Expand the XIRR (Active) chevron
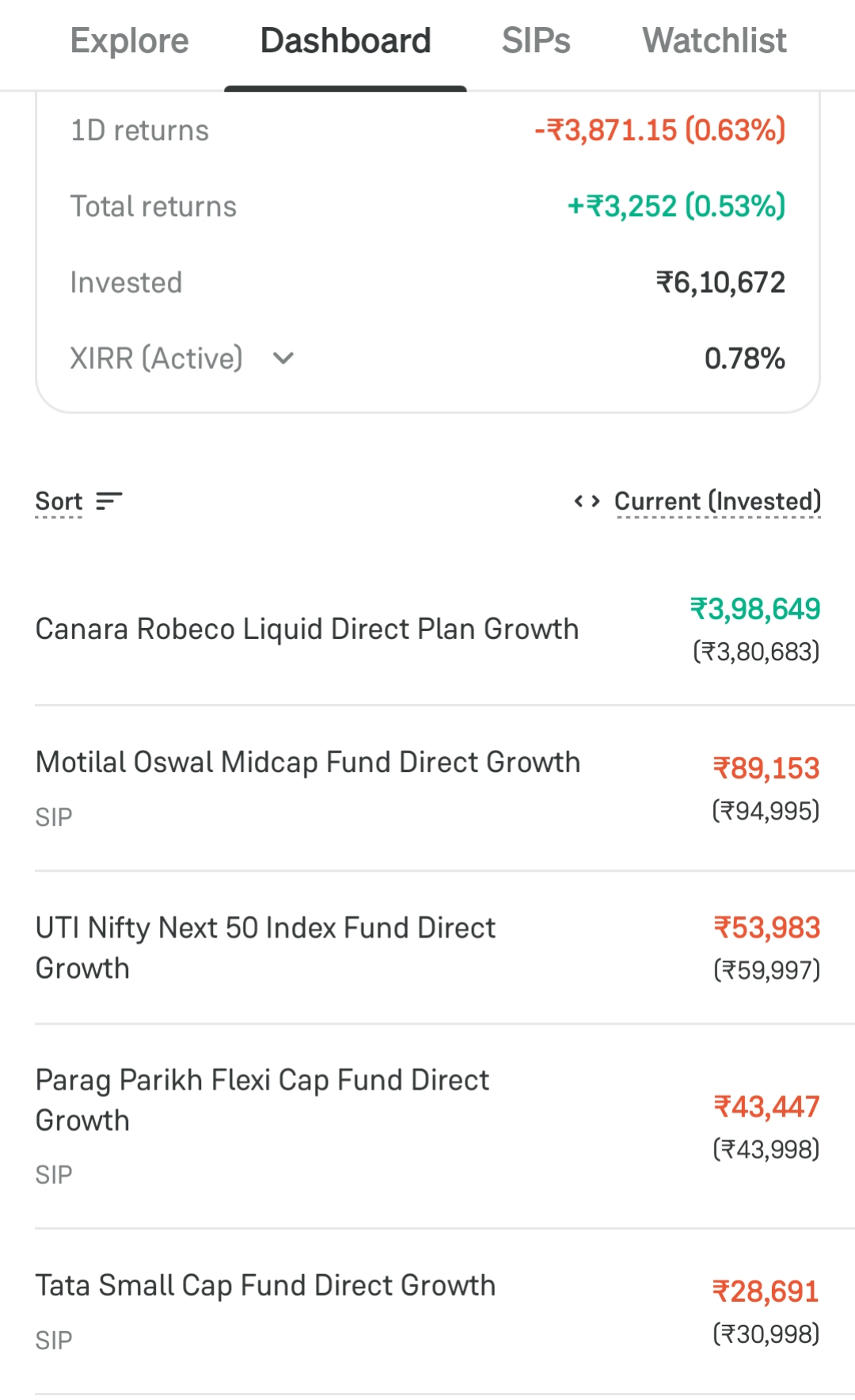855x1400 pixels. pyautogui.click(x=283, y=359)
